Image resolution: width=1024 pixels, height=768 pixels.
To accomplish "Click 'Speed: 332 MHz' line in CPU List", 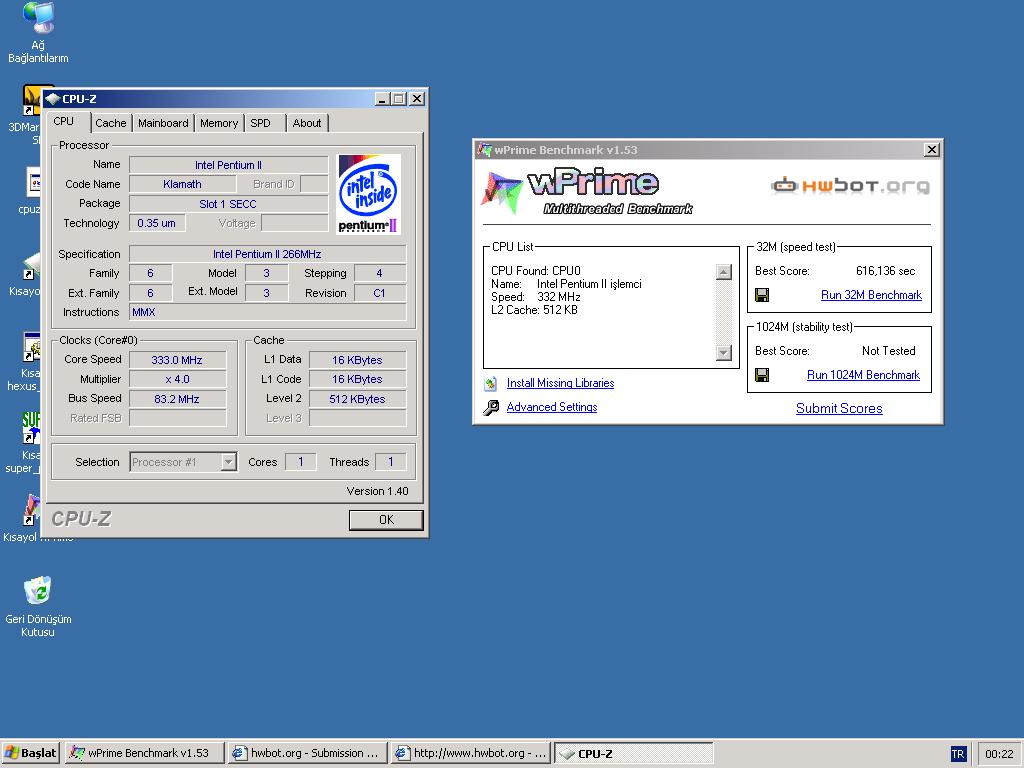I will (536, 297).
